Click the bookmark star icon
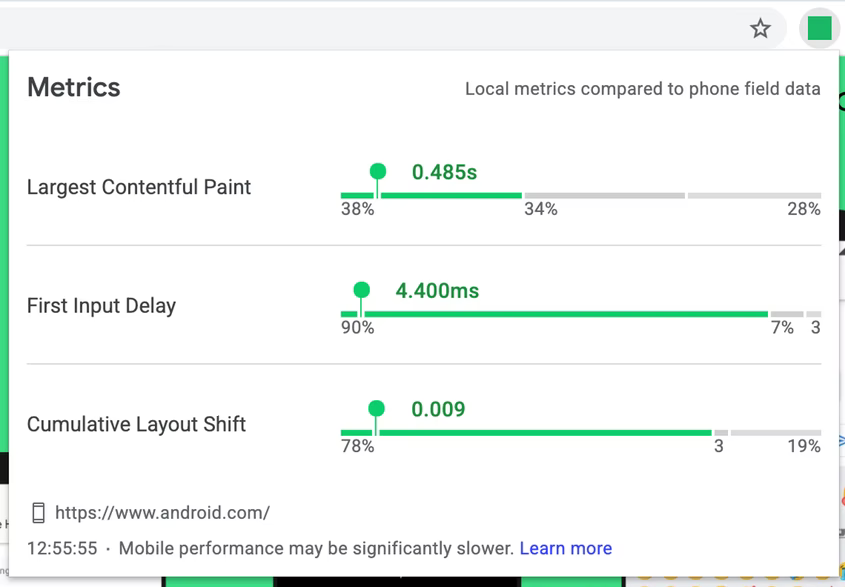 760,28
